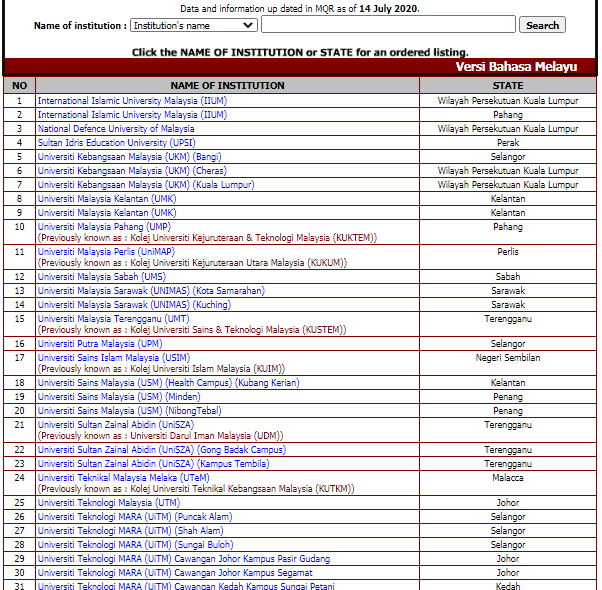Image resolution: width=602 pixels, height=590 pixels.
Task: Open USM (Minden) link
Action: 119,397
